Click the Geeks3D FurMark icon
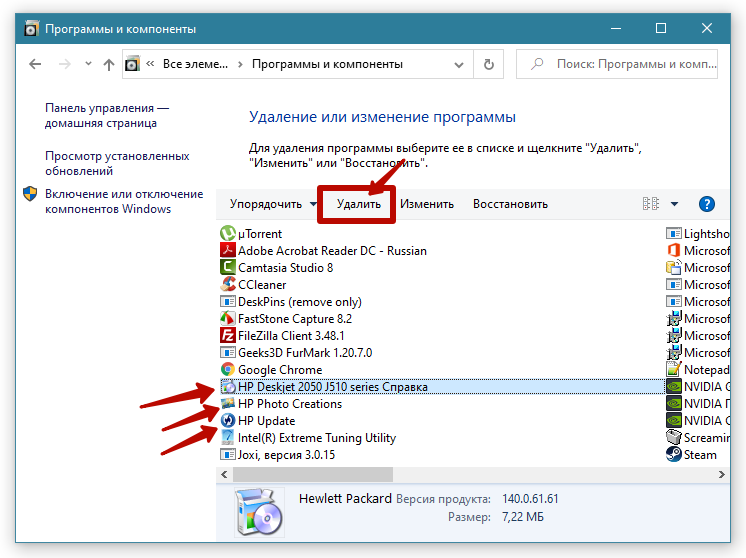The image size is (746, 558). point(228,352)
